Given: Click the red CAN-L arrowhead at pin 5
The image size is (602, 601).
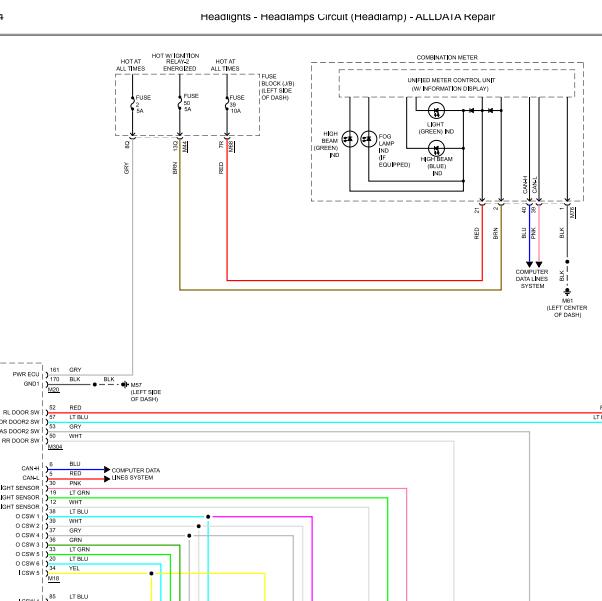Looking at the screenshot, I should [107, 479].
